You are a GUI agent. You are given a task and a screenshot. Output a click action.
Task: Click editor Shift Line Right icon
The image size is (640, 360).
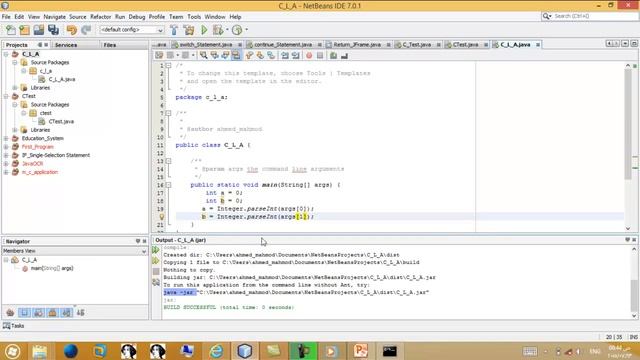[296, 56]
